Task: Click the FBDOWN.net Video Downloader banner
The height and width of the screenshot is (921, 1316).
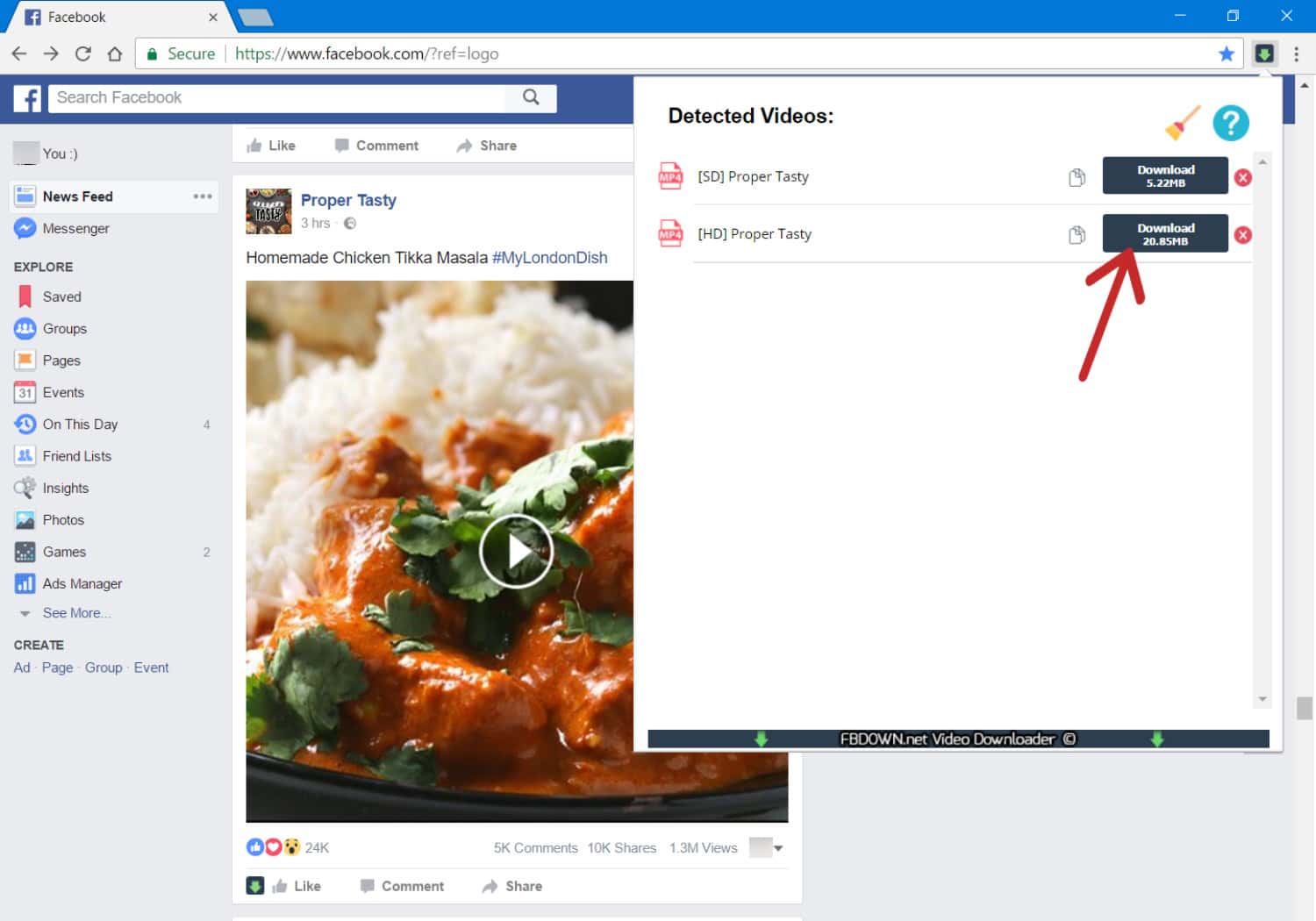Action: pos(958,739)
